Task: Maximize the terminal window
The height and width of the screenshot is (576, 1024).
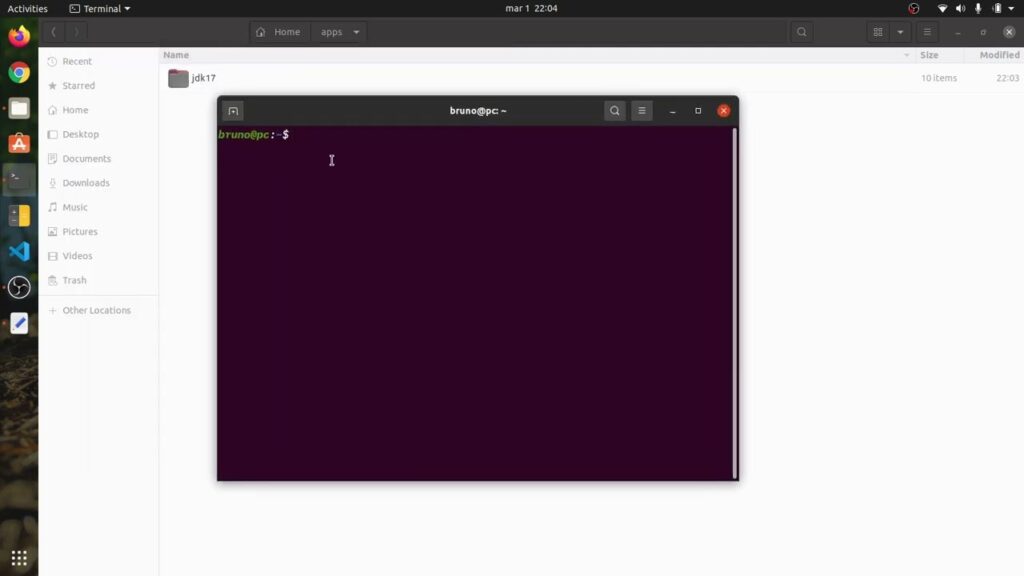Action: 698,111
